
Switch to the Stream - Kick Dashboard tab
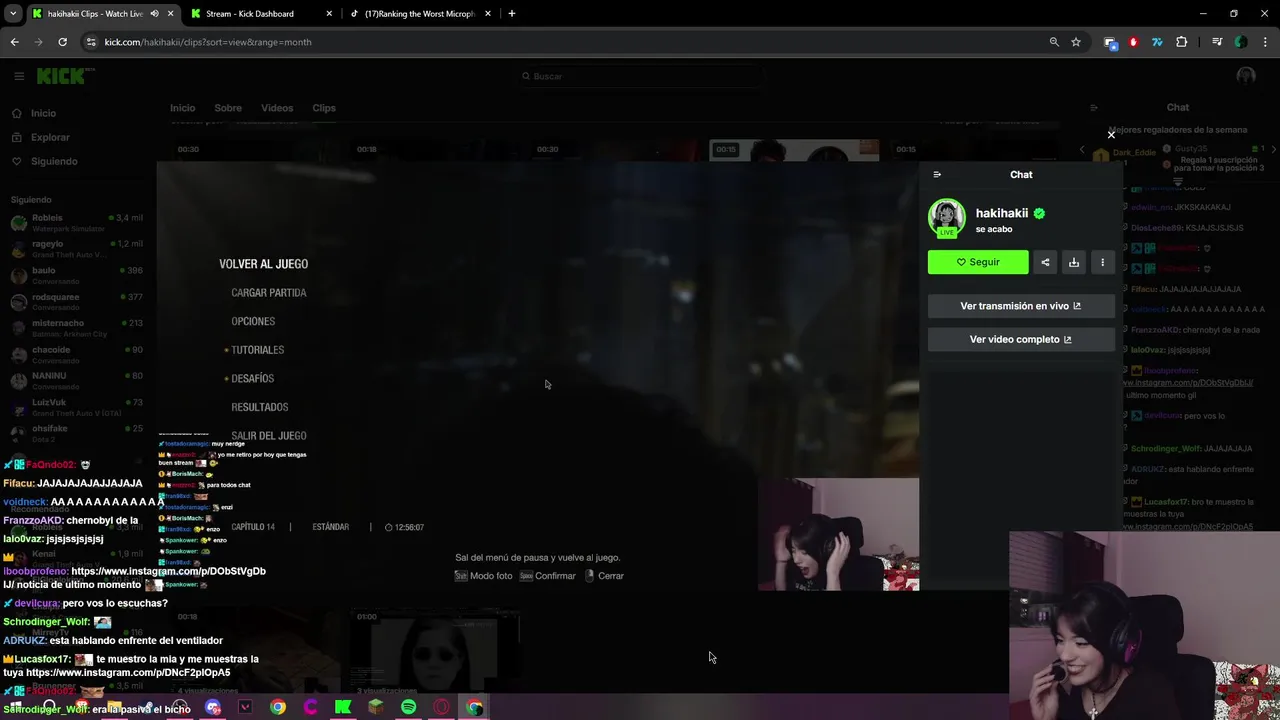click(260, 14)
